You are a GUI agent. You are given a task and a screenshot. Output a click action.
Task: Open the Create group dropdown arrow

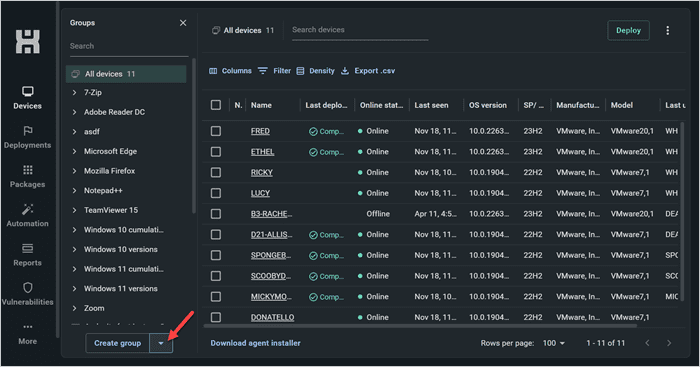[161, 343]
